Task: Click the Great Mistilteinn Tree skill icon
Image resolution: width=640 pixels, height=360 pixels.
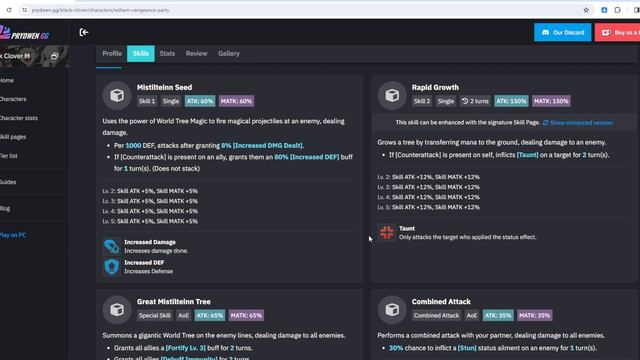Action: (117, 310)
